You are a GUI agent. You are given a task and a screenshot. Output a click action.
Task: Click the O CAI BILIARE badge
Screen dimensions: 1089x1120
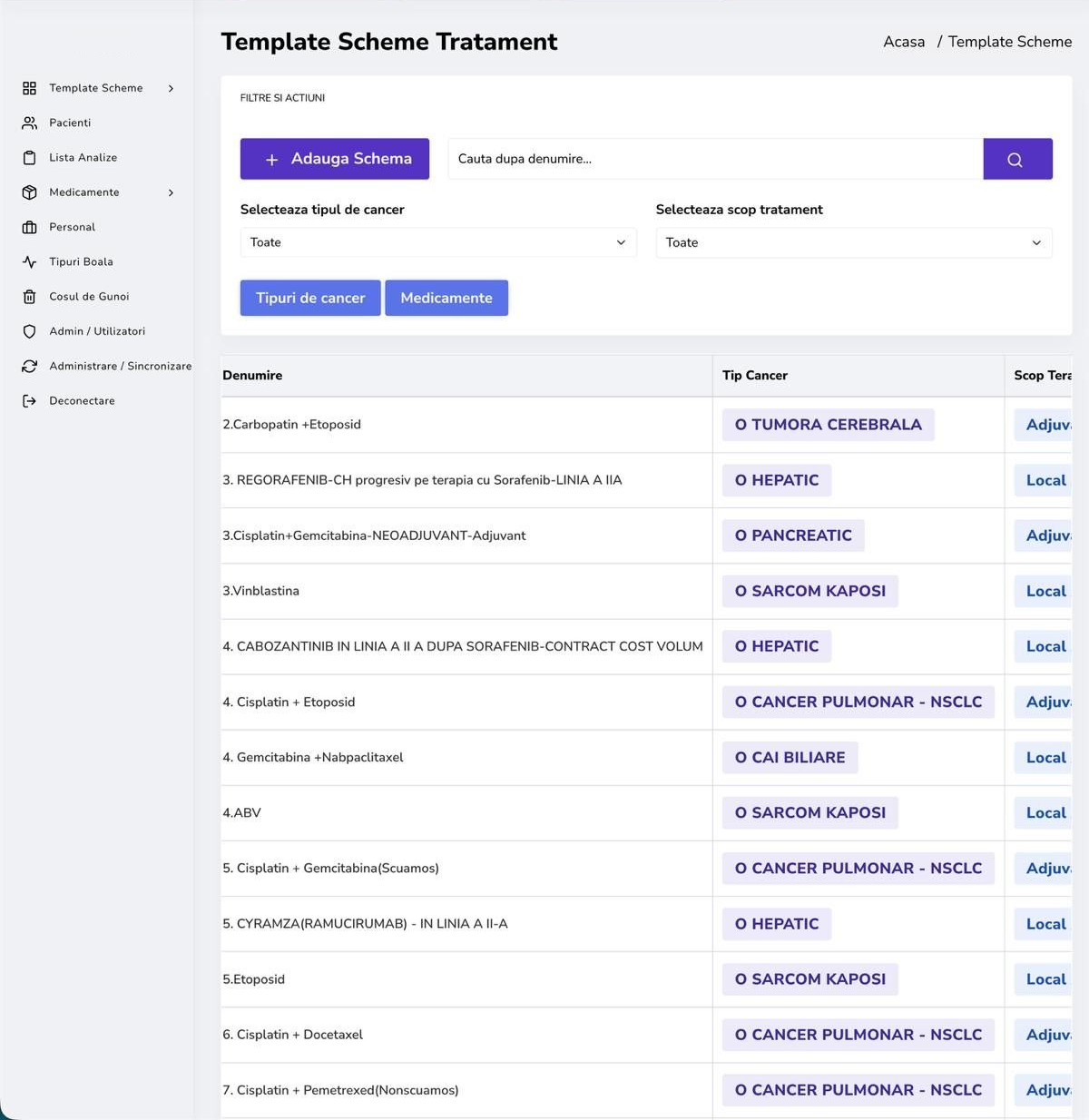[x=790, y=758]
